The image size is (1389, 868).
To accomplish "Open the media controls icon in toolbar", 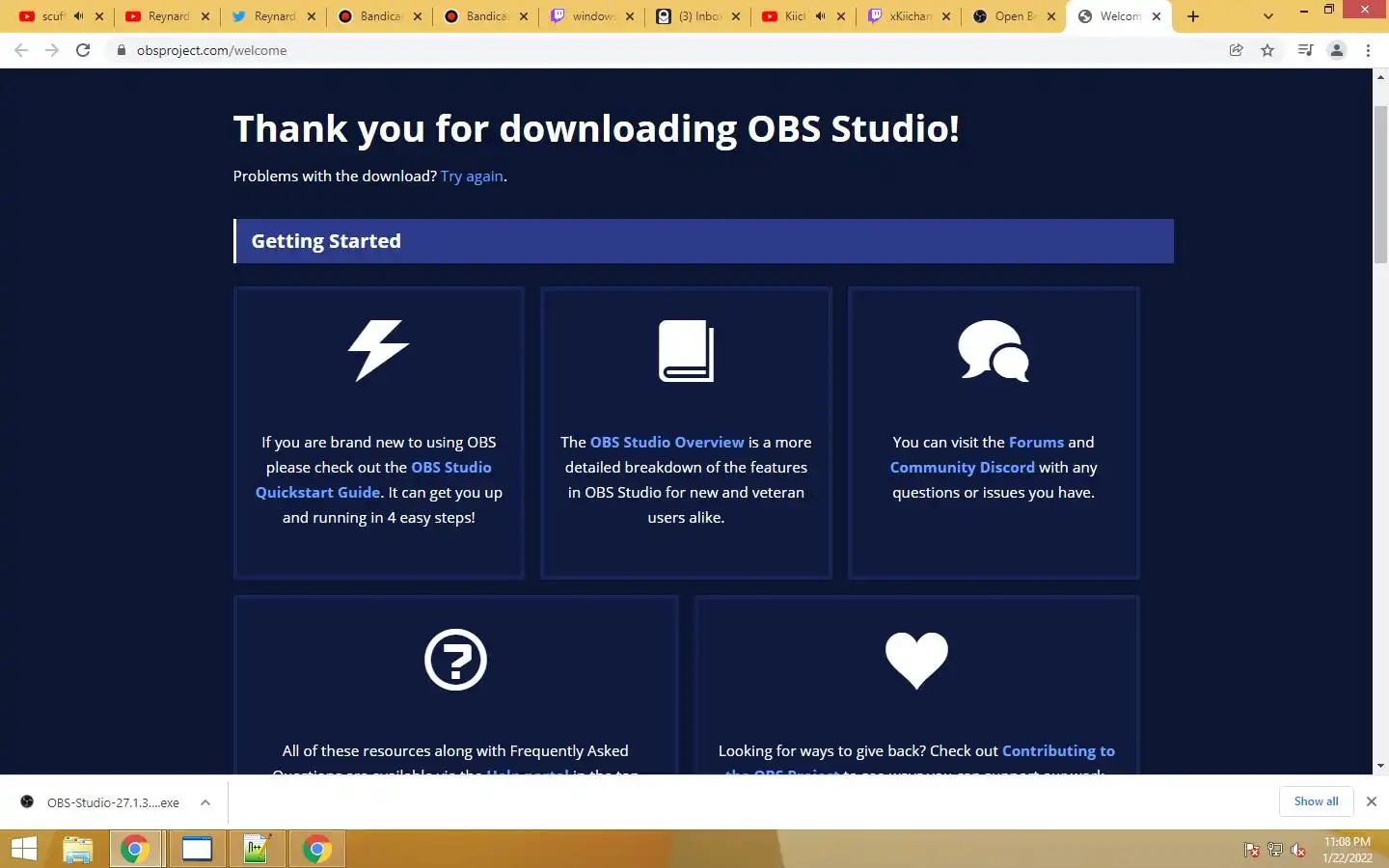I will pos(1305,50).
